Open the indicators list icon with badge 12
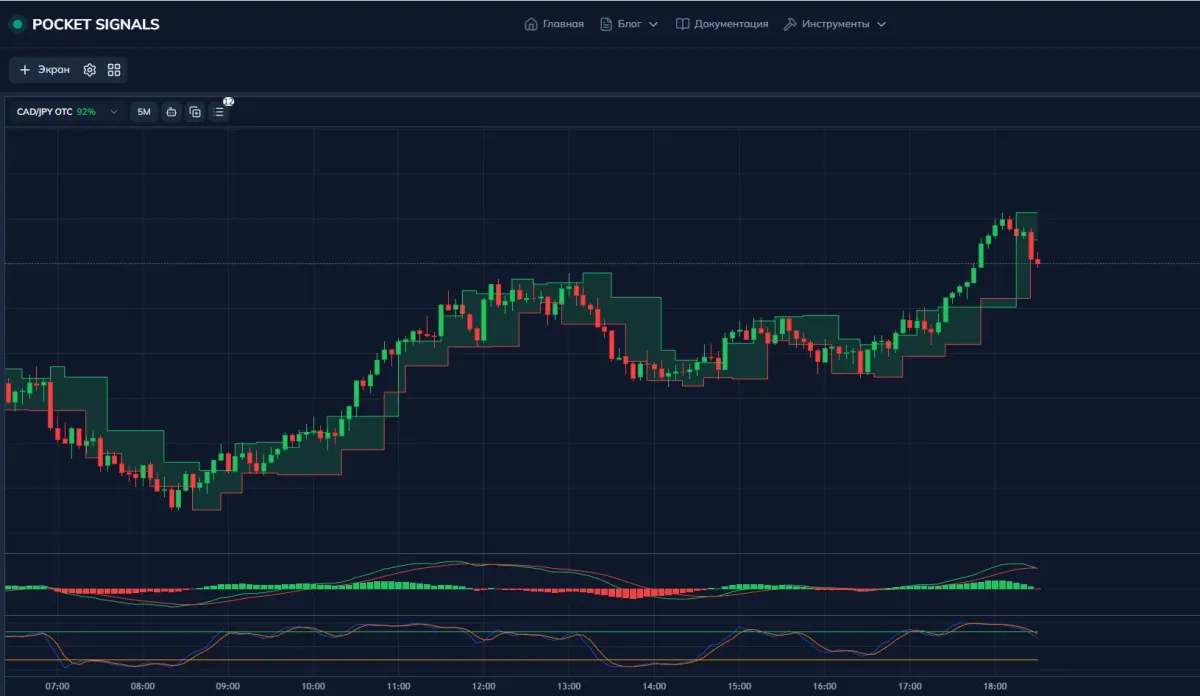1200x696 pixels. pyautogui.click(x=218, y=112)
